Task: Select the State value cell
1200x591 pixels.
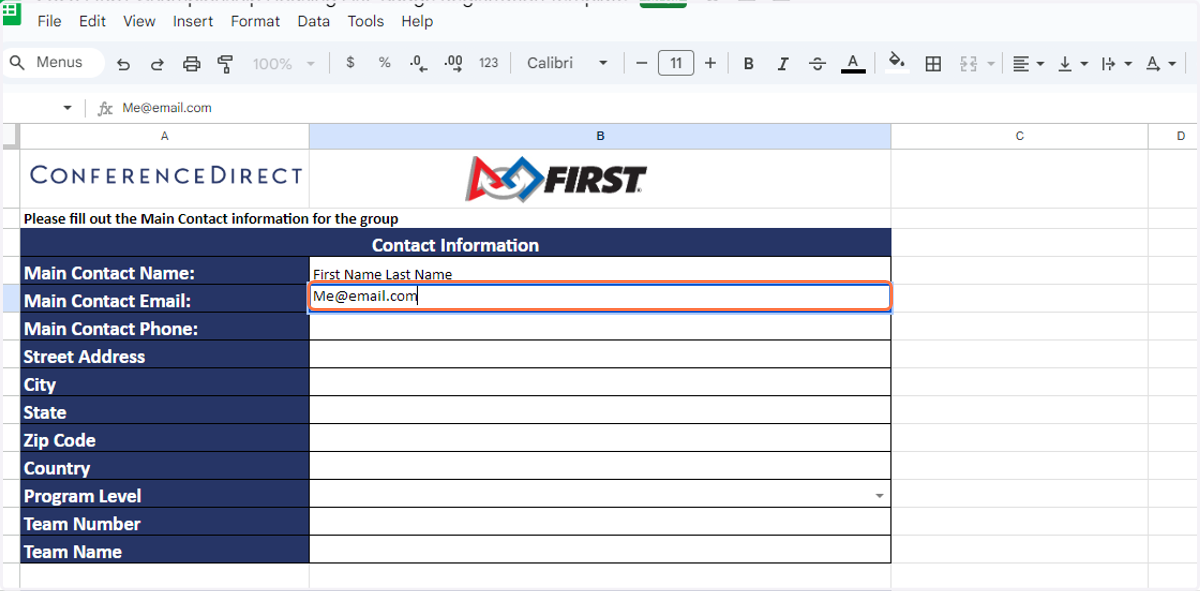Action: pyautogui.click(x=600, y=411)
